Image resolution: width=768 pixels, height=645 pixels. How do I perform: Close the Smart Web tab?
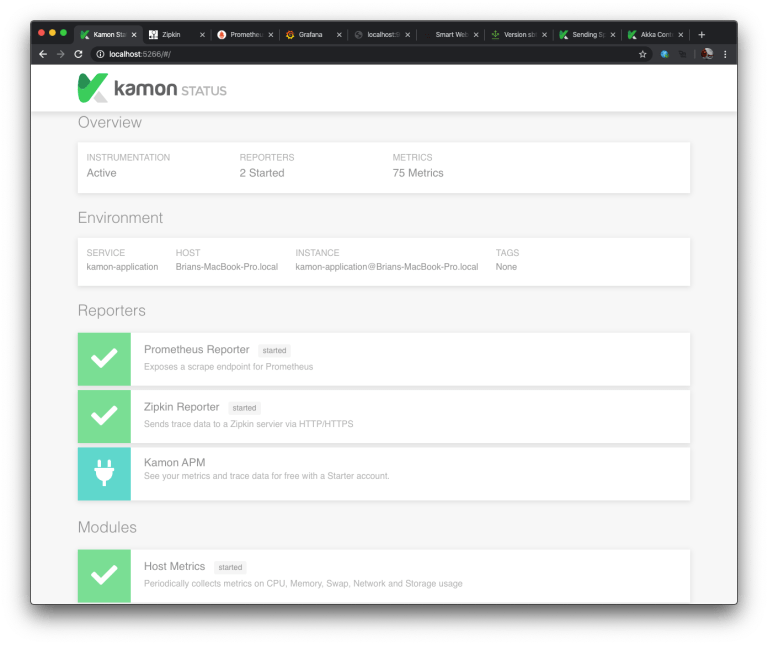[x=476, y=35]
